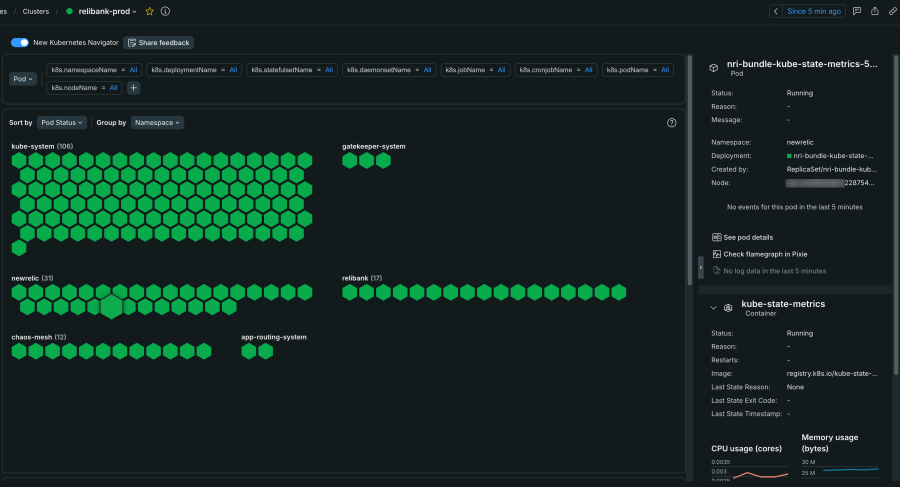Click the No log data message
The height and width of the screenshot is (487, 900).
tap(774, 271)
